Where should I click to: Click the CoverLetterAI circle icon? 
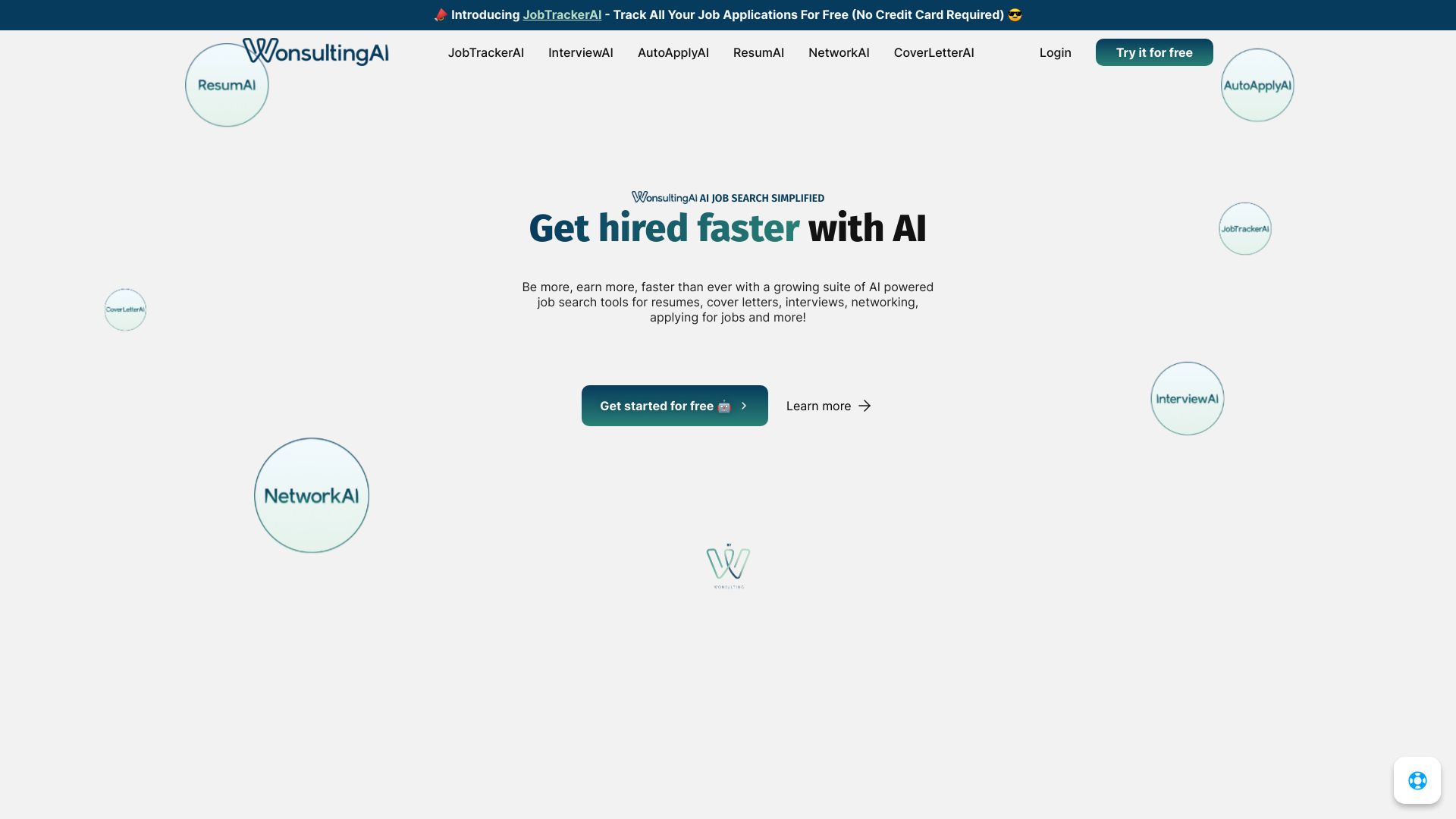click(125, 309)
